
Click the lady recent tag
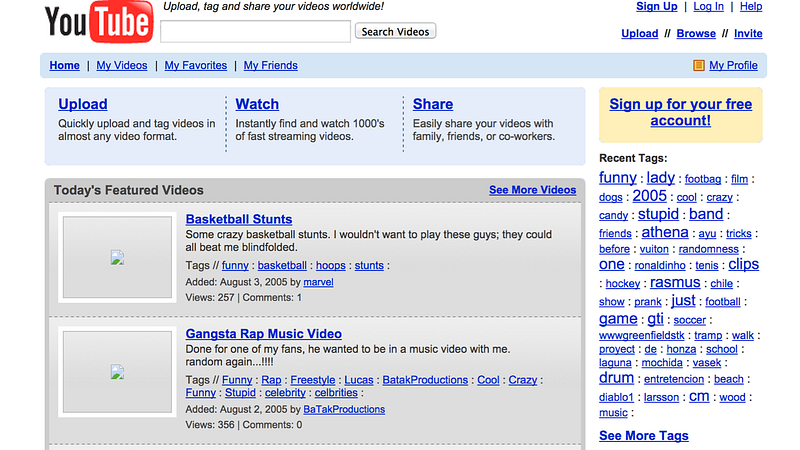click(x=661, y=178)
